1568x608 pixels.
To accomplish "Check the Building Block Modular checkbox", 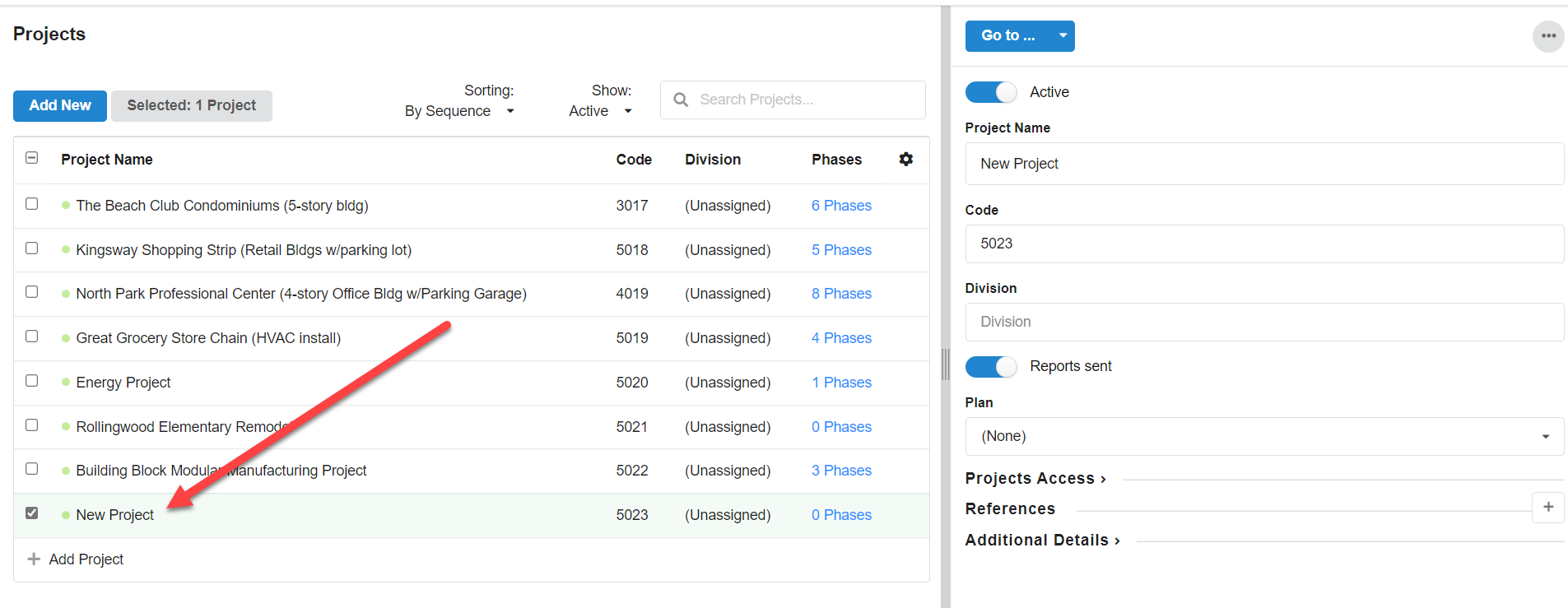I will (x=32, y=468).
